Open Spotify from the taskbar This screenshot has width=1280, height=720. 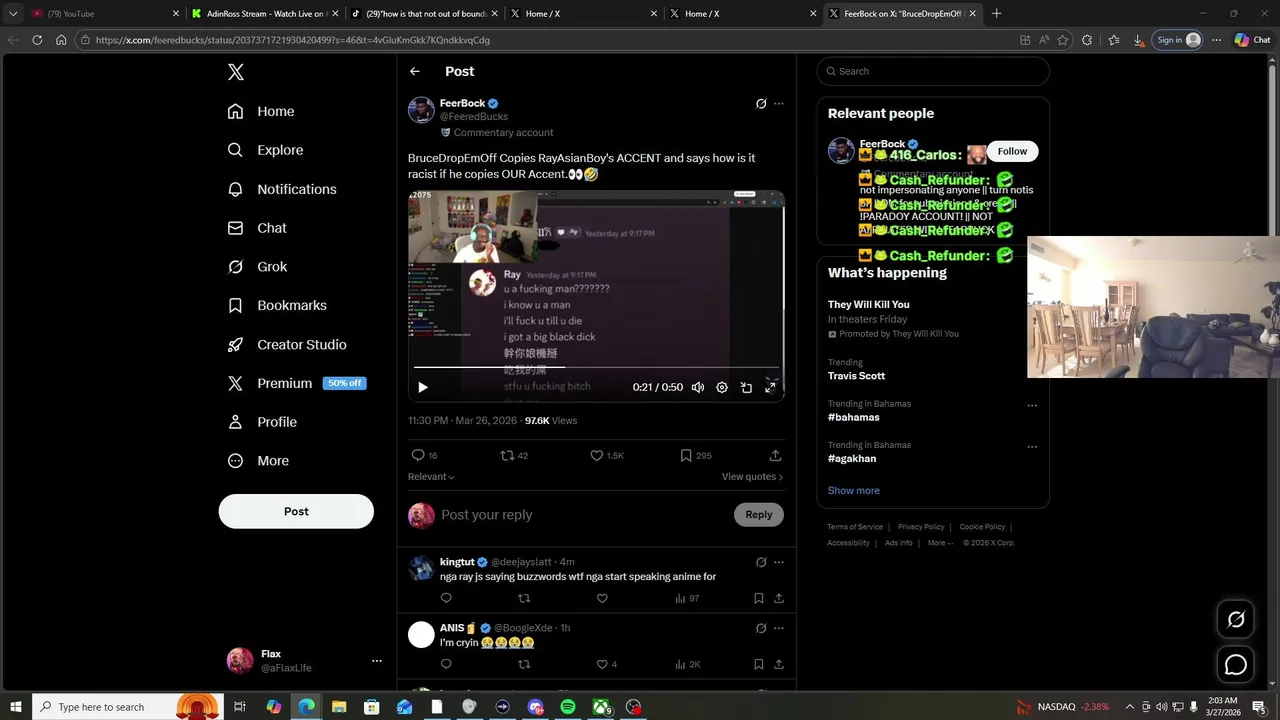(x=568, y=707)
